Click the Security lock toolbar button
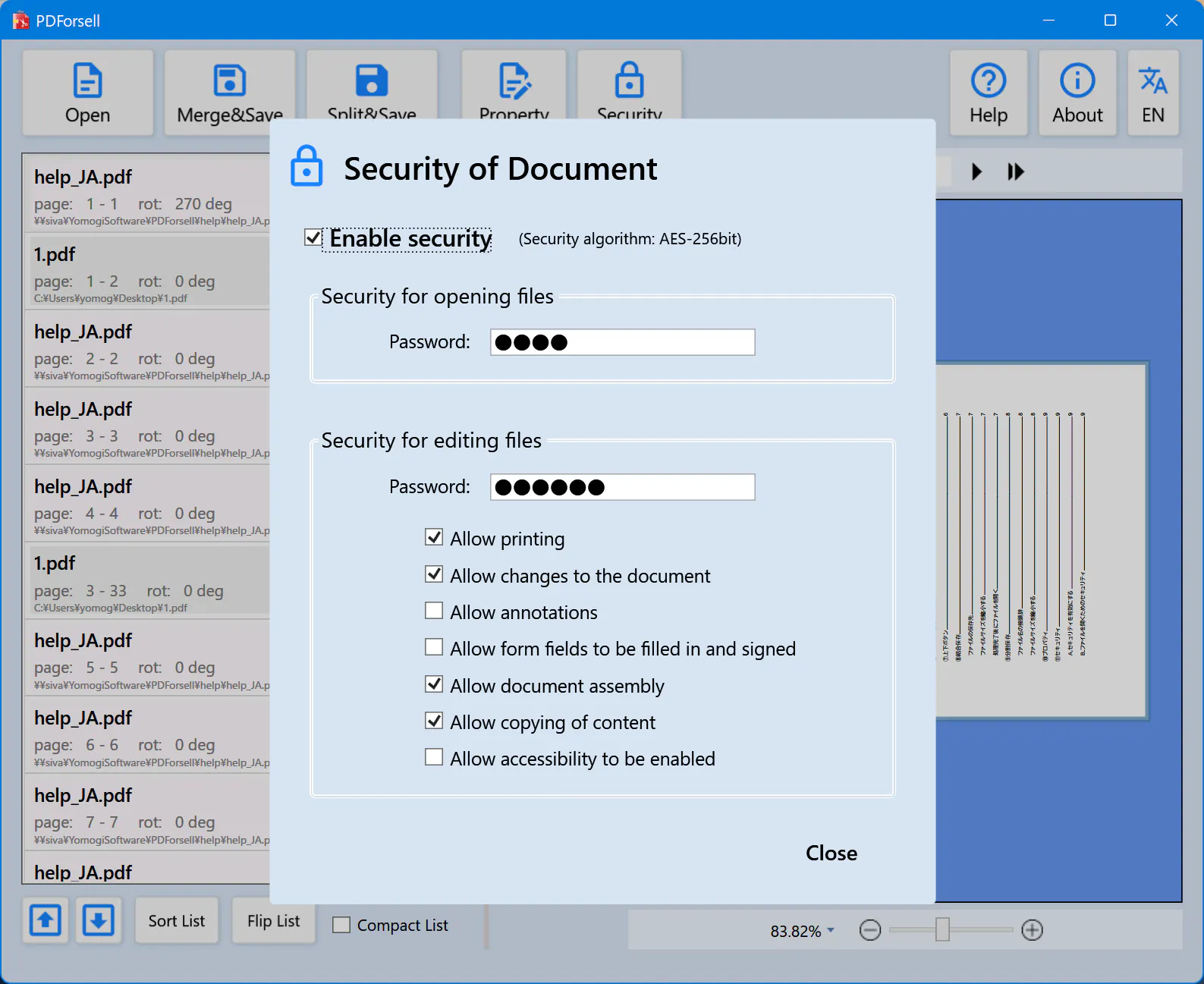The height and width of the screenshot is (984, 1204). (x=629, y=85)
